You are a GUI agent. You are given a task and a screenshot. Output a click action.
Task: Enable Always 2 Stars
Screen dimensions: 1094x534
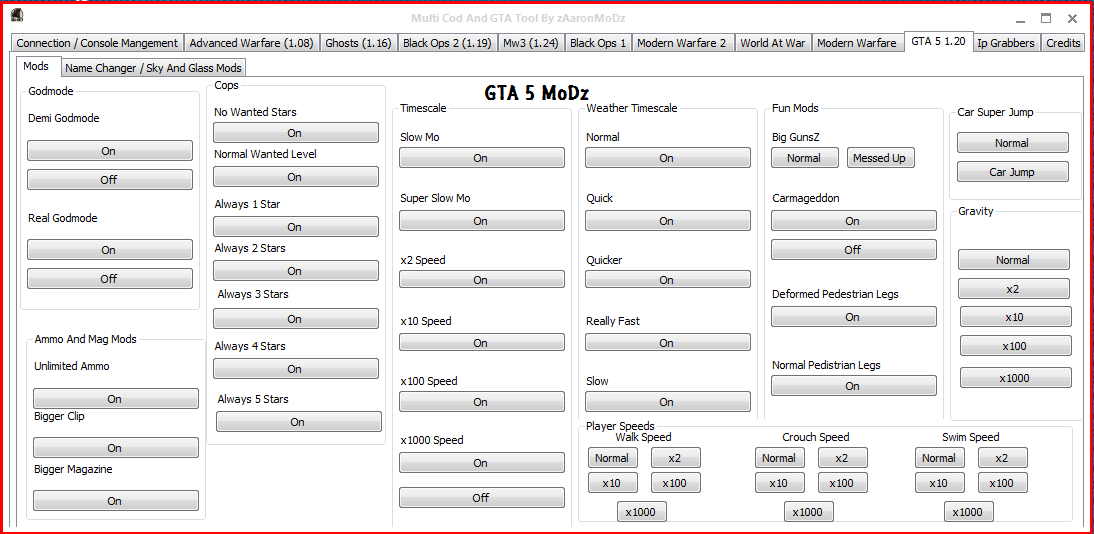tap(296, 271)
